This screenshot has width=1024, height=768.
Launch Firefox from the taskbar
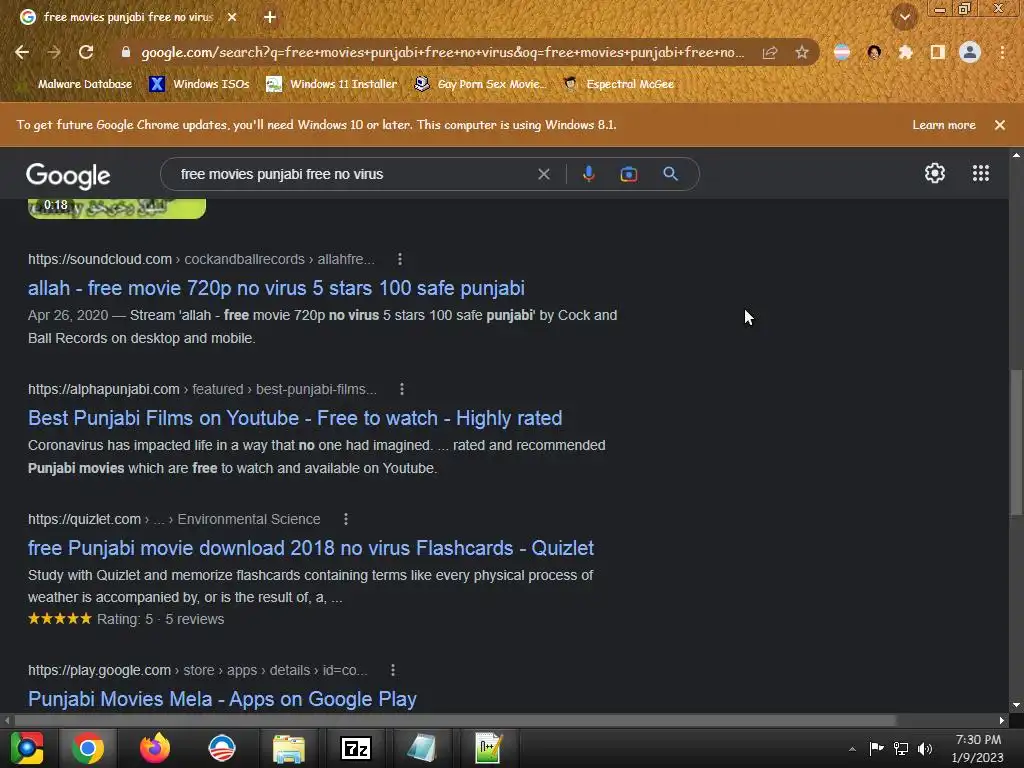(x=155, y=748)
